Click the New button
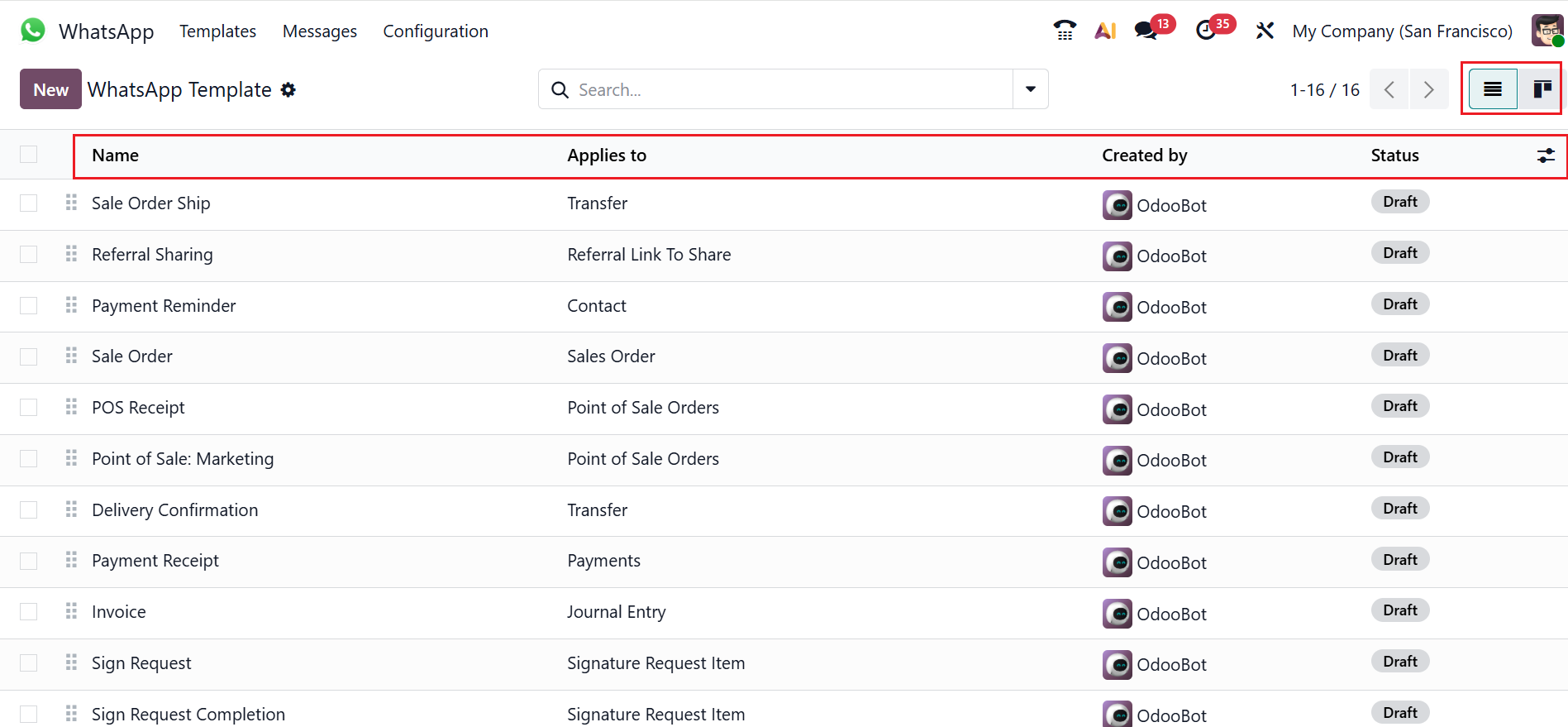The image size is (1568, 727). point(50,89)
